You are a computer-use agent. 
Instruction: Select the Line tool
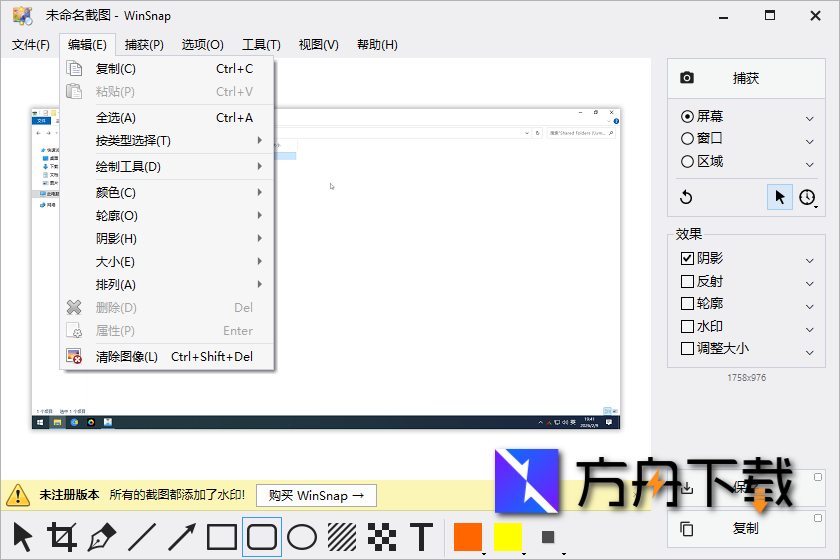coord(142,537)
